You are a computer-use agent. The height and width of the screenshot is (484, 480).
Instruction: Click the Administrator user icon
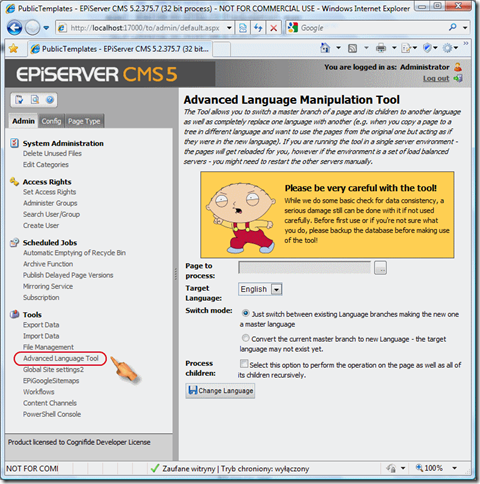point(458,67)
